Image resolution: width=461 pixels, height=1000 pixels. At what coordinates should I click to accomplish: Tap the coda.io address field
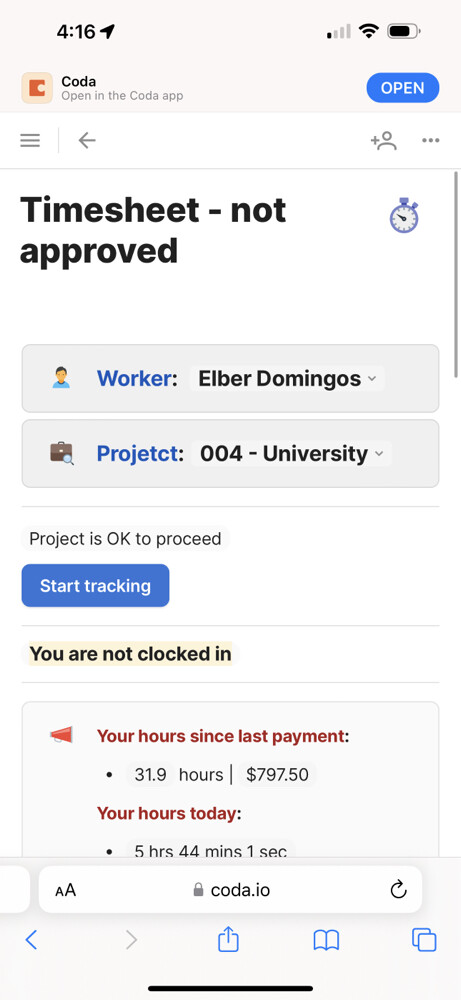pos(230,889)
